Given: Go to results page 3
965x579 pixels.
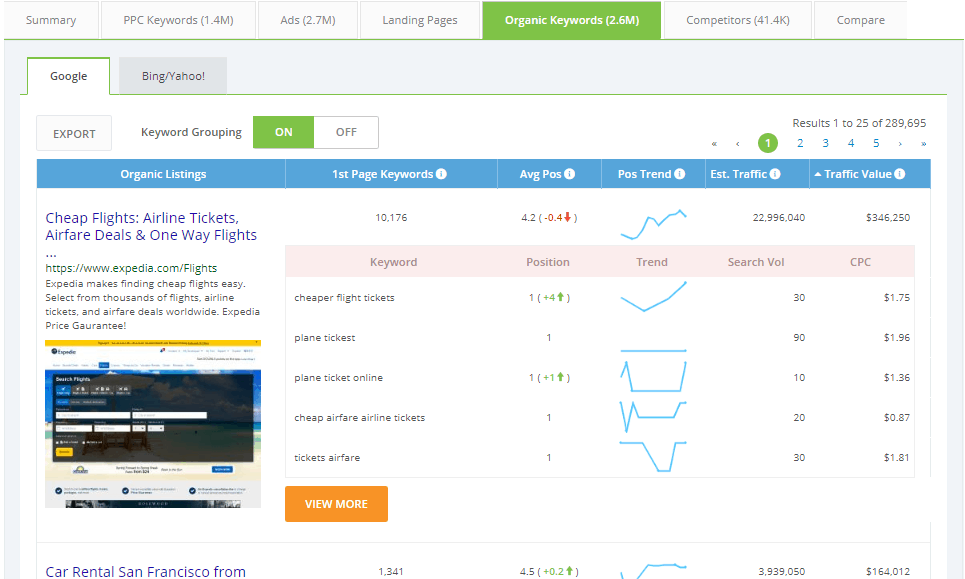Looking at the screenshot, I should click(x=825, y=144).
